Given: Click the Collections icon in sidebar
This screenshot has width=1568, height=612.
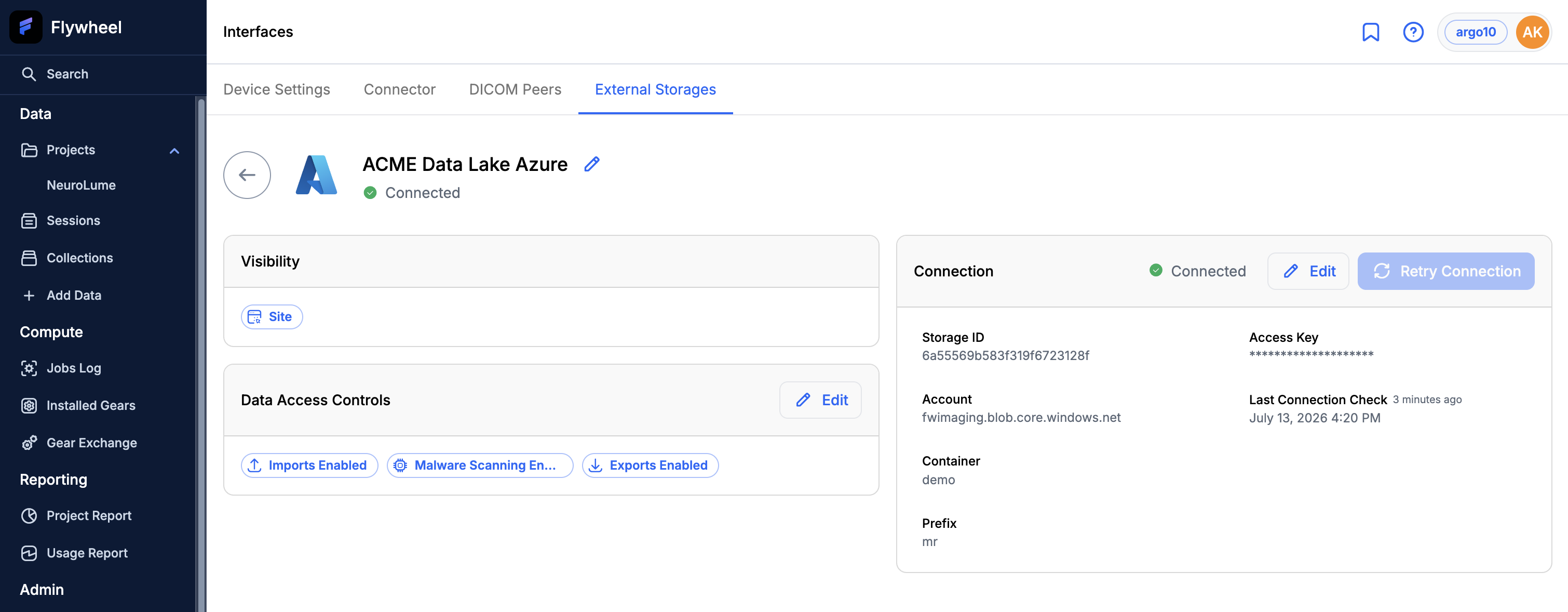Looking at the screenshot, I should click(29, 258).
